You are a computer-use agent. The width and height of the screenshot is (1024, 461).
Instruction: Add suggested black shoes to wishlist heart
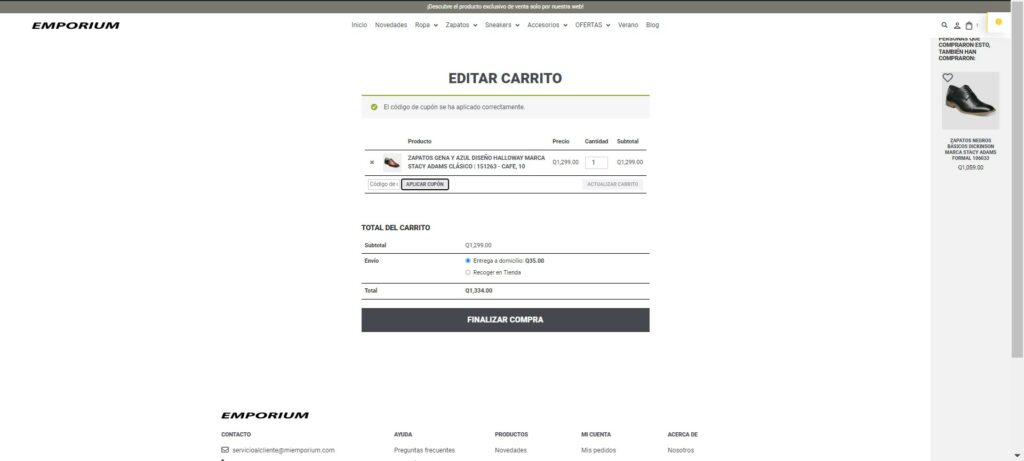pyautogui.click(x=948, y=78)
